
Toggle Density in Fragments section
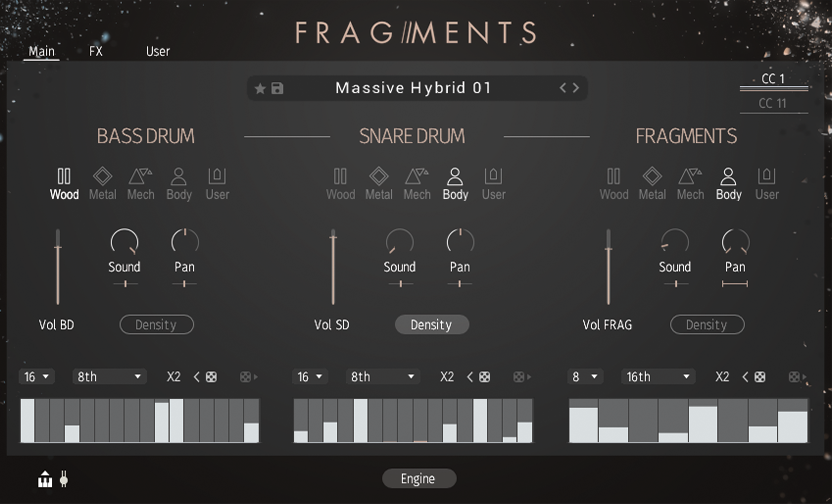(706, 325)
